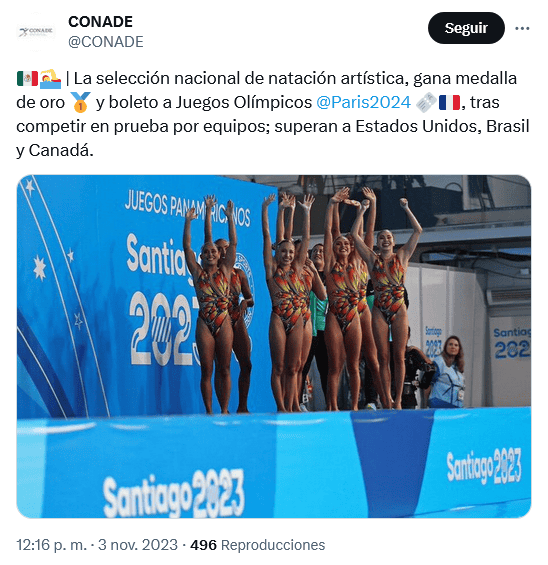Click the gold medal emoji
The width and height of the screenshot is (548, 565).
(80, 102)
